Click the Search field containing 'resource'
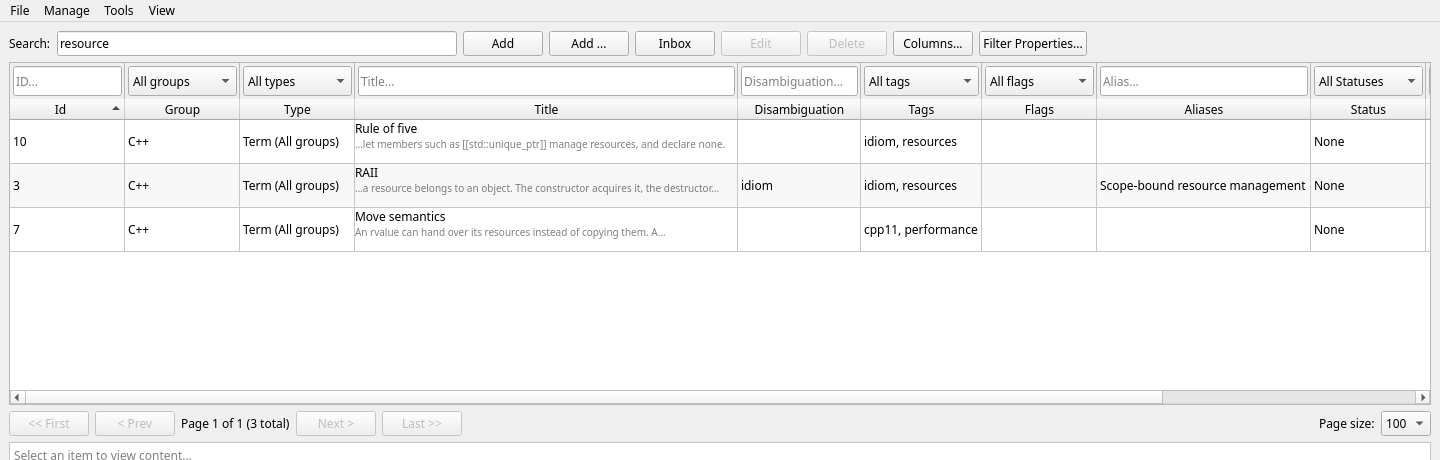 [257, 43]
